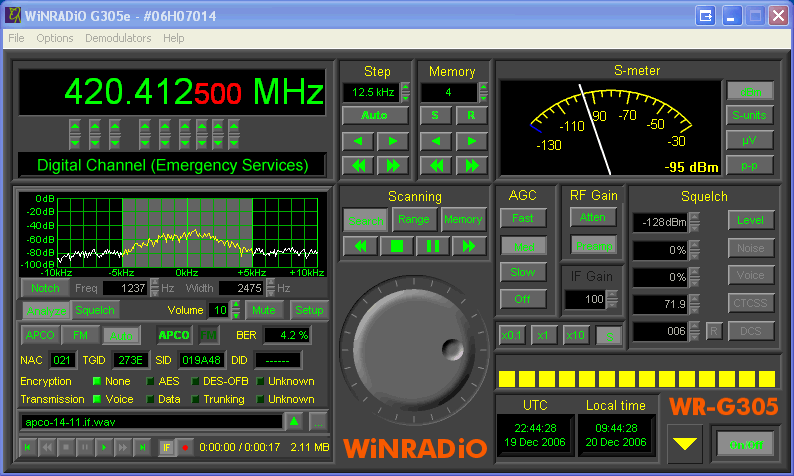The width and height of the screenshot is (794, 476).
Task: Switch to the Analyze tab
Action: (x=47, y=310)
